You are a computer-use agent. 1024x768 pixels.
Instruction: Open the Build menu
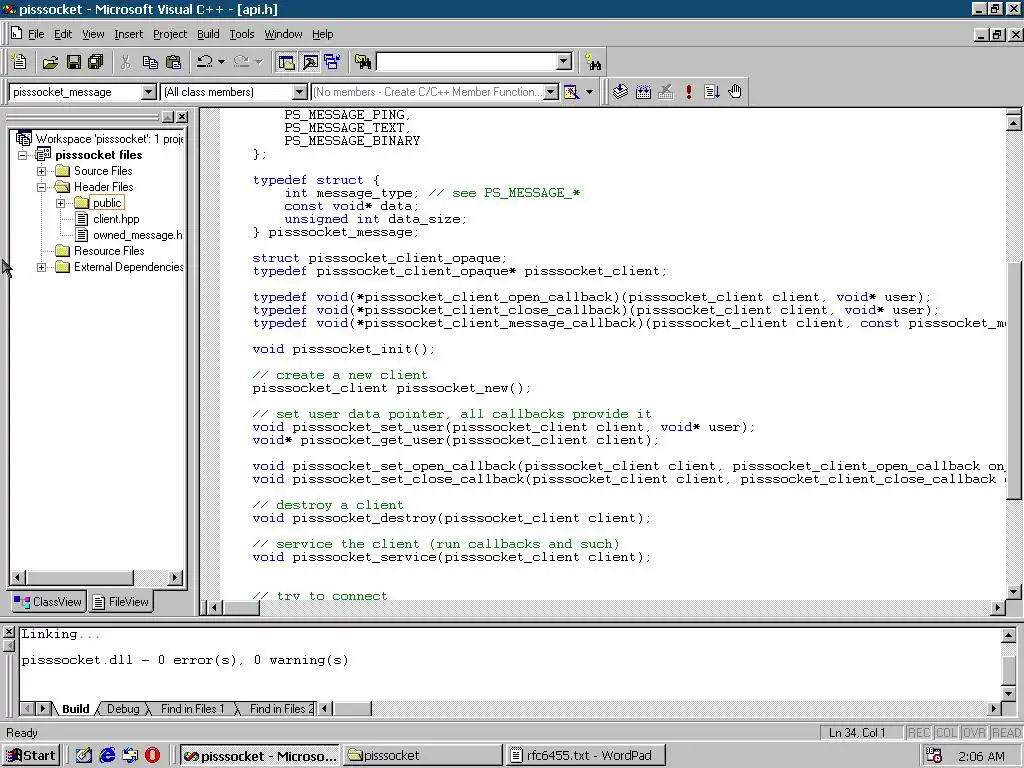tap(208, 34)
